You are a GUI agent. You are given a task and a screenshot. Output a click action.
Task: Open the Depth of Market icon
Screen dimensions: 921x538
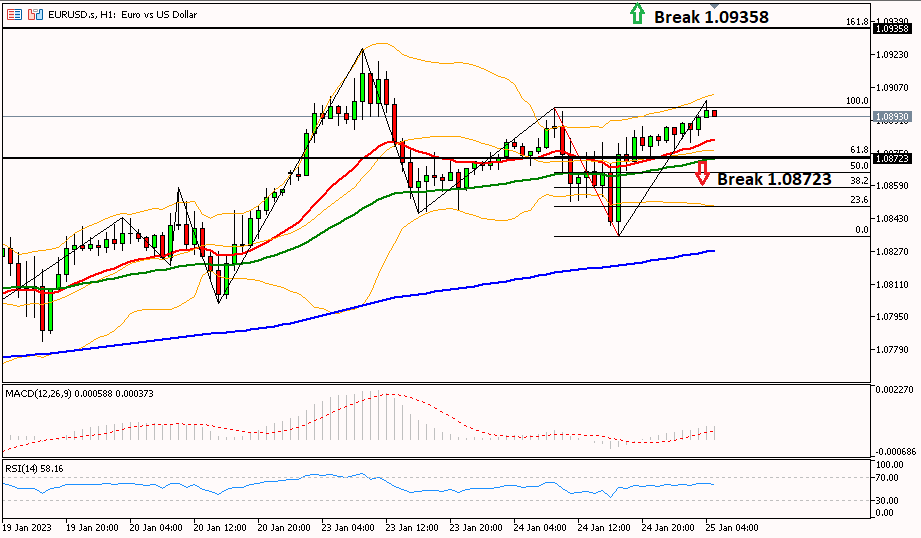(x=14, y=14)
